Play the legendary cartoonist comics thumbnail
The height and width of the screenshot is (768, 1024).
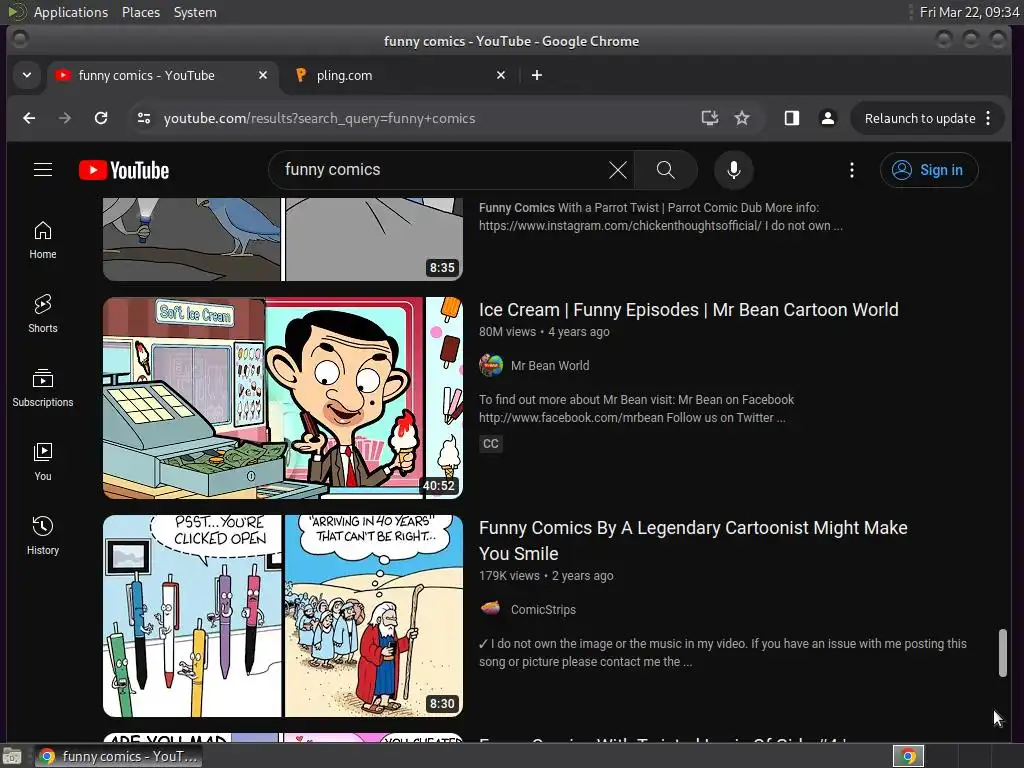point(283,616)
